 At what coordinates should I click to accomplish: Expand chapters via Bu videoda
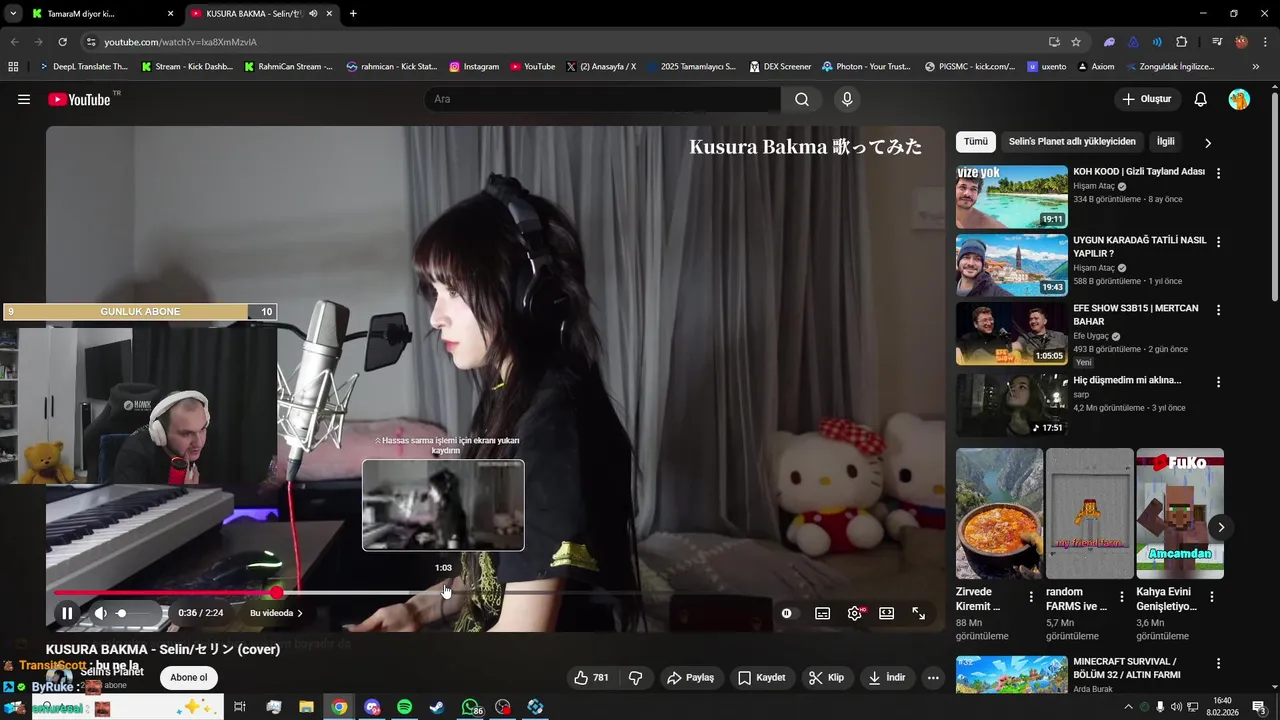(276, 613)
